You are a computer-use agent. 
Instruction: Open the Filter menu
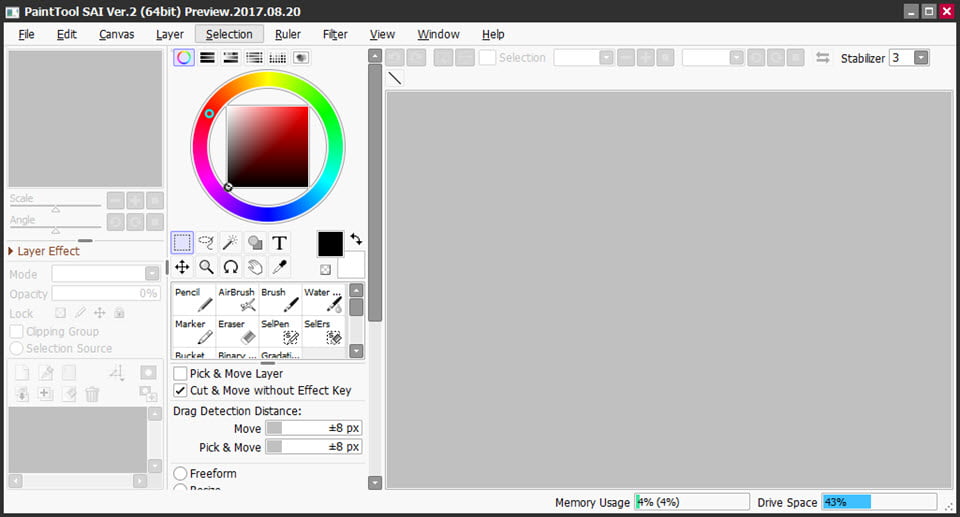pos(335,34)
